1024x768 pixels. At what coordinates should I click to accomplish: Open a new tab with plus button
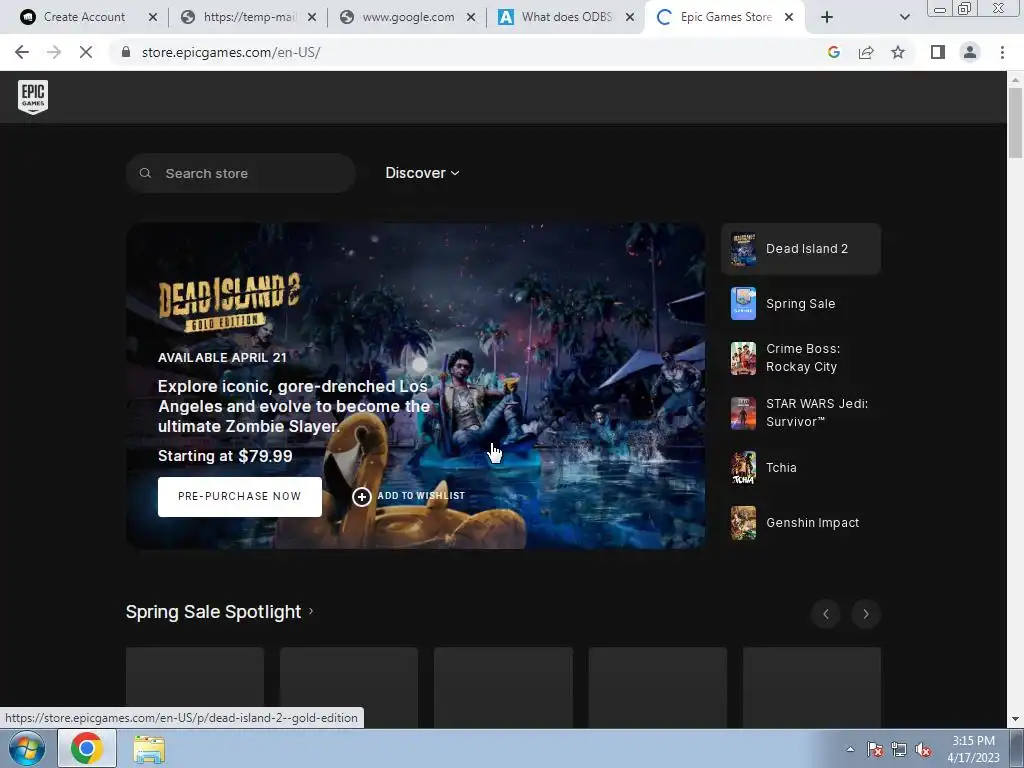[x=827, y=17]
